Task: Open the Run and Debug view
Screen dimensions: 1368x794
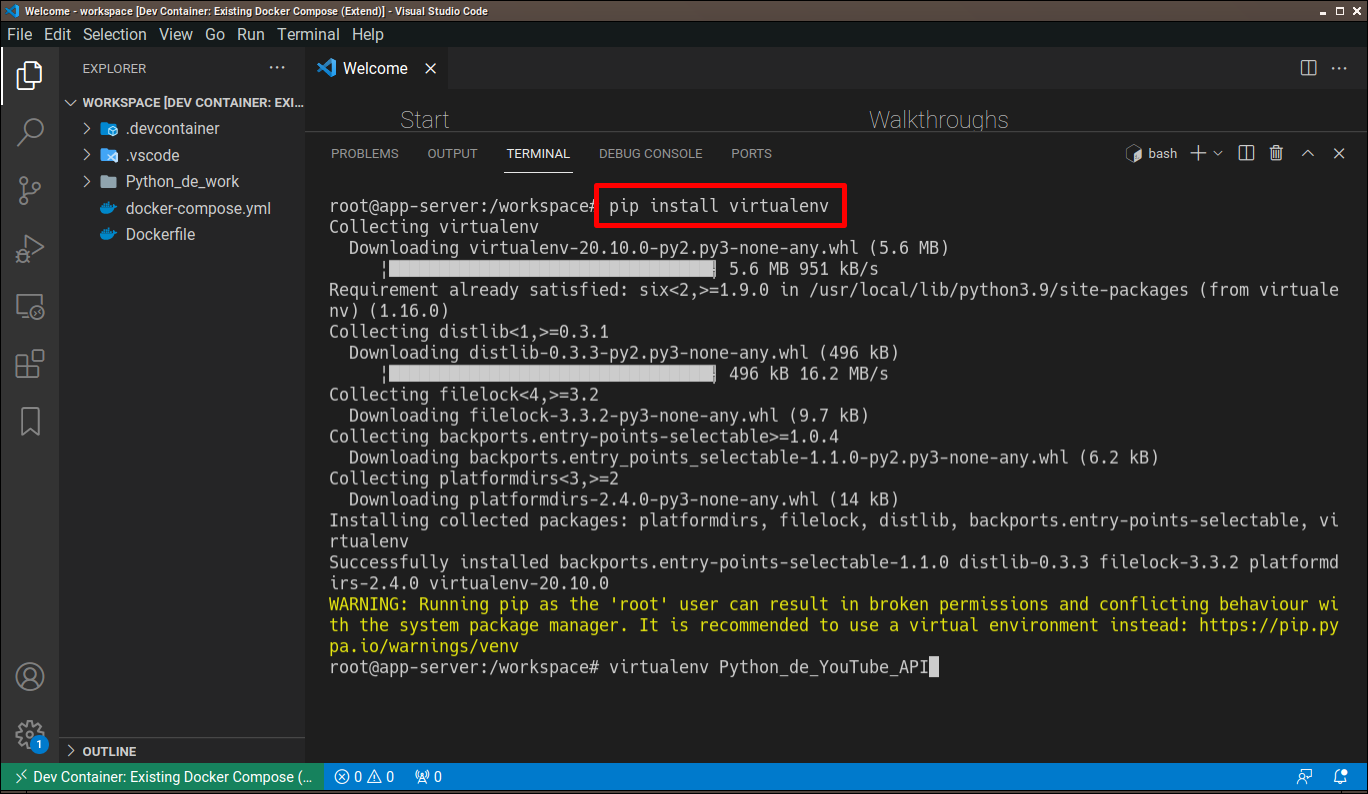Action: point(30,247)
